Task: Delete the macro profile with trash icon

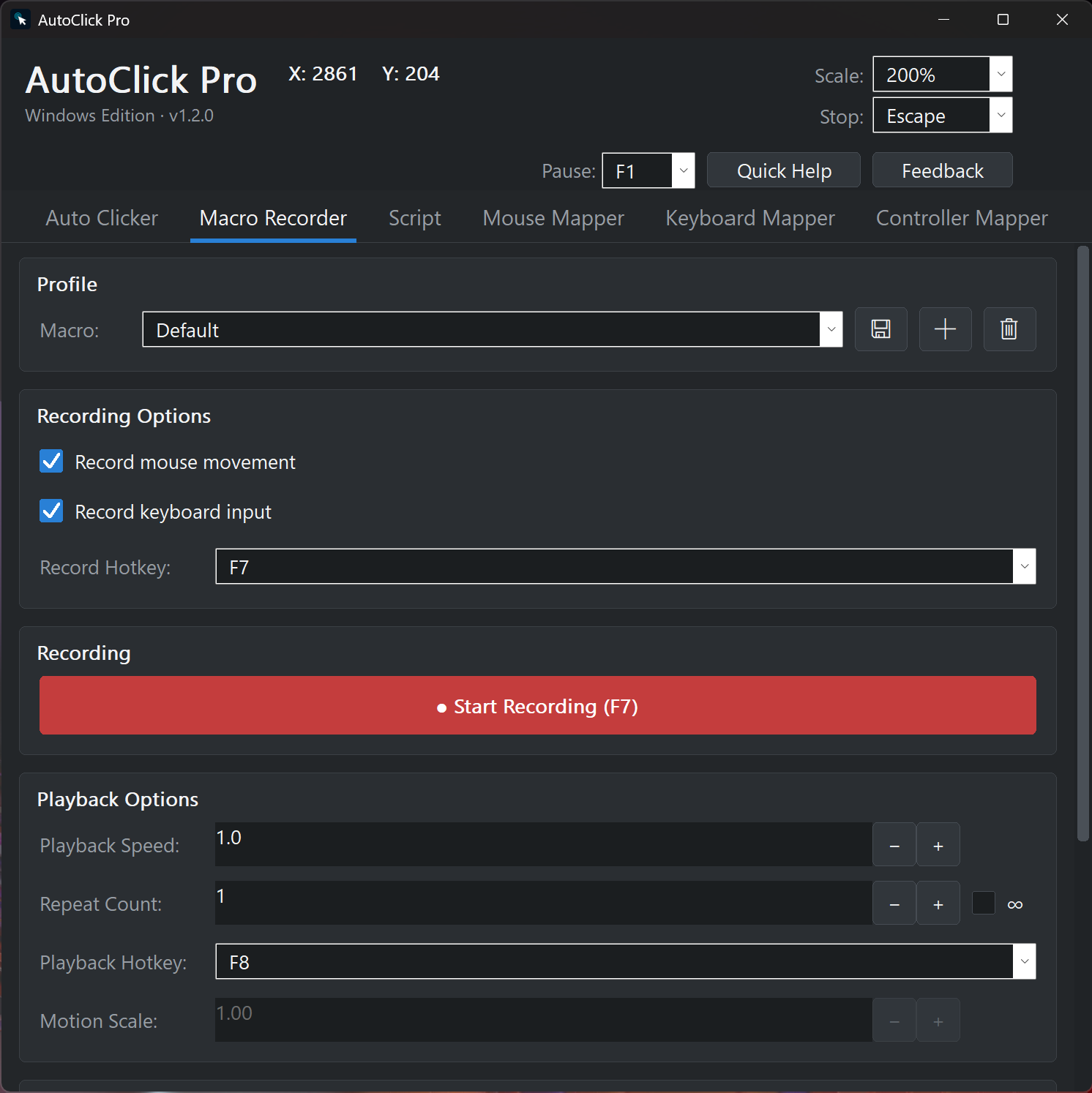Action: click(1009, 329)
